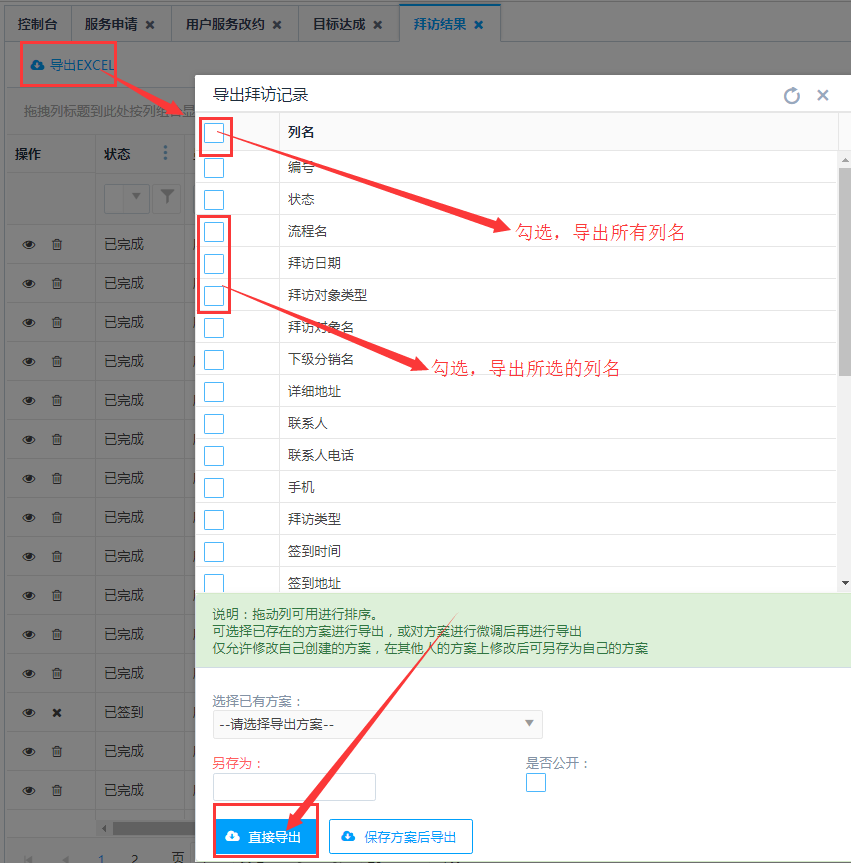Screen dimensions: 851x863
Task: Click the X icon in the 已签到 row
Action: [x=57, y=712]
